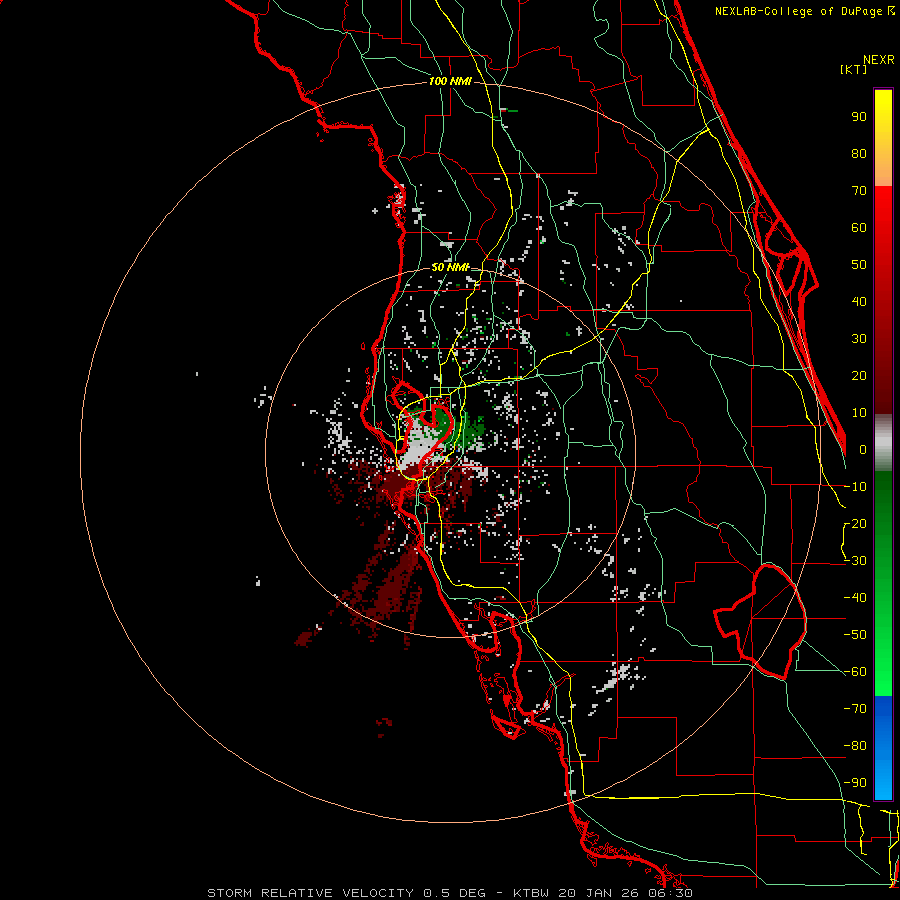
Task: Click the "0" value on the velocity scale
Action: tap(863, 449)
